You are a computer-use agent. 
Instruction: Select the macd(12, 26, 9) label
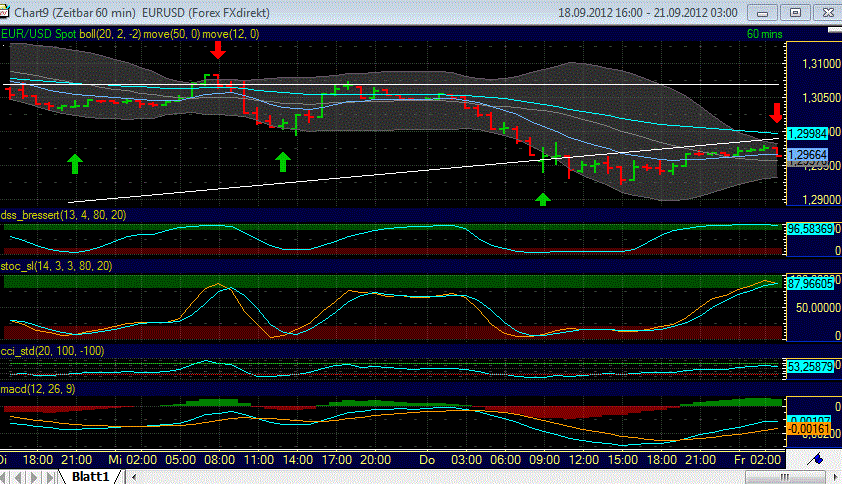pos(38,388)
